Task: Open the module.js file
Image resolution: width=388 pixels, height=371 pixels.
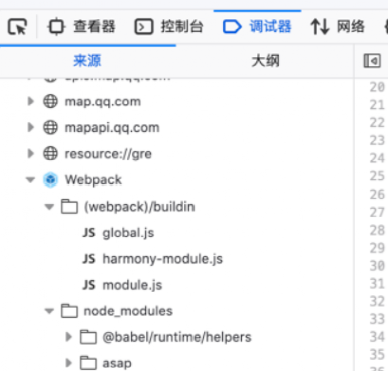Action: click(132, 285)
